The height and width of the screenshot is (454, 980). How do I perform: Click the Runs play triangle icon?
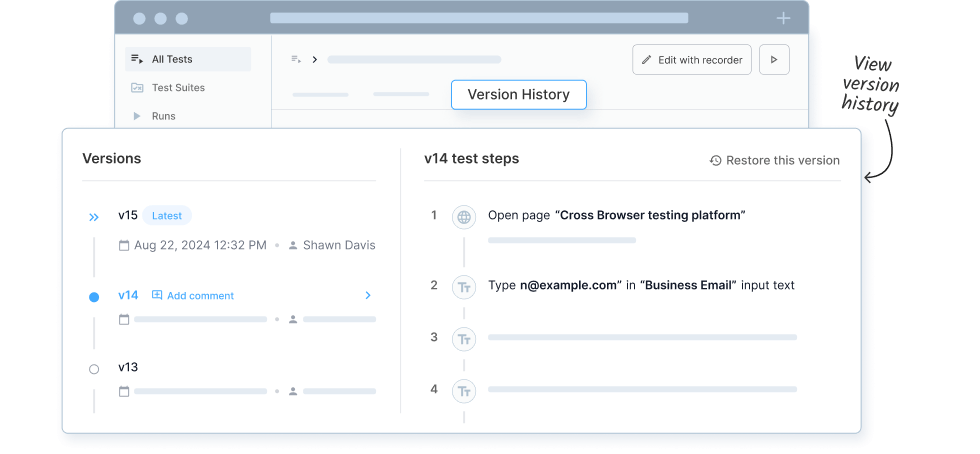coord(137,116)
